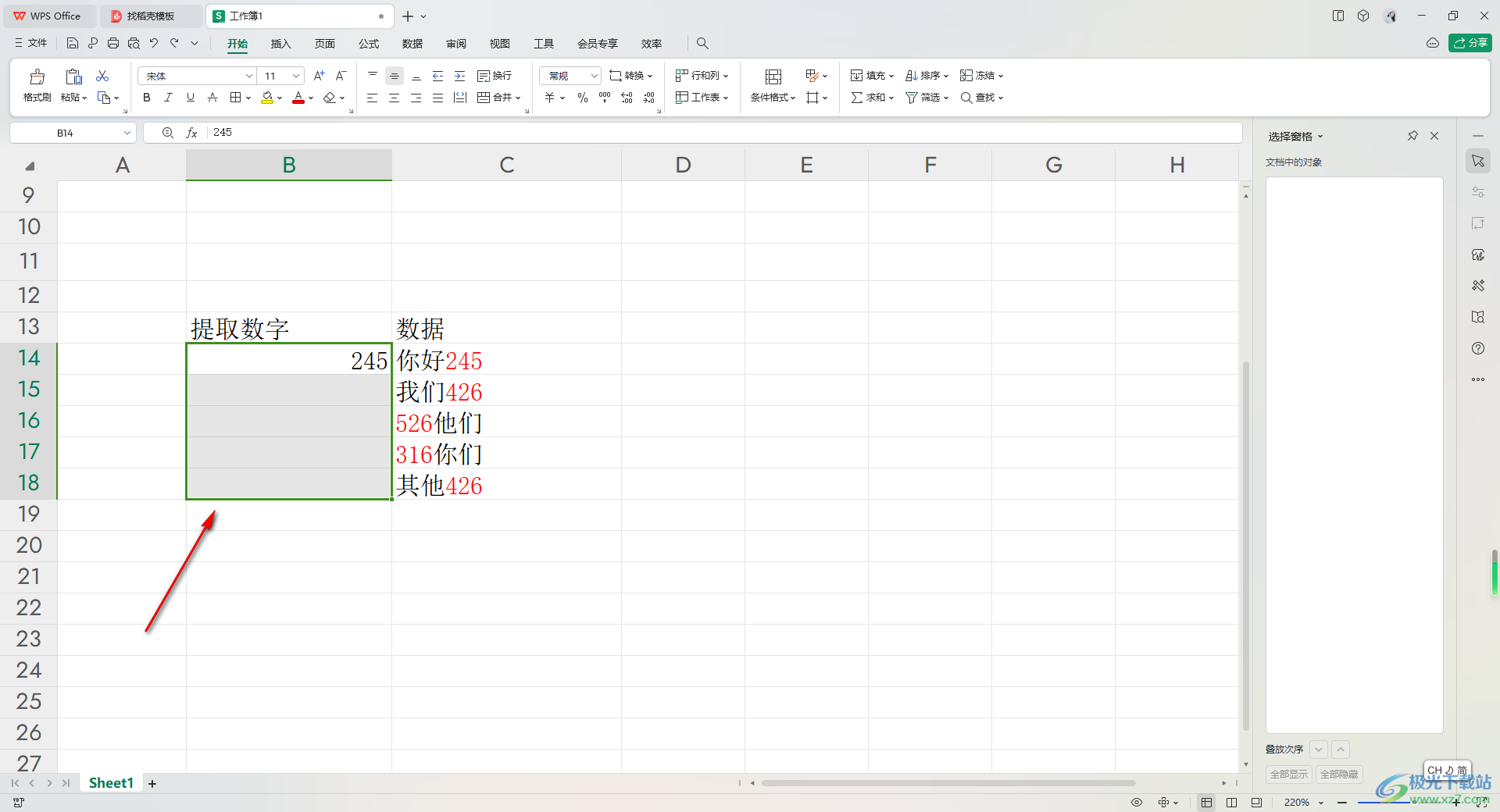The image size is (1500, 812).
Task: Click the Paste (粘贴) clipboard icon
Action: click(x=73, y=77)
